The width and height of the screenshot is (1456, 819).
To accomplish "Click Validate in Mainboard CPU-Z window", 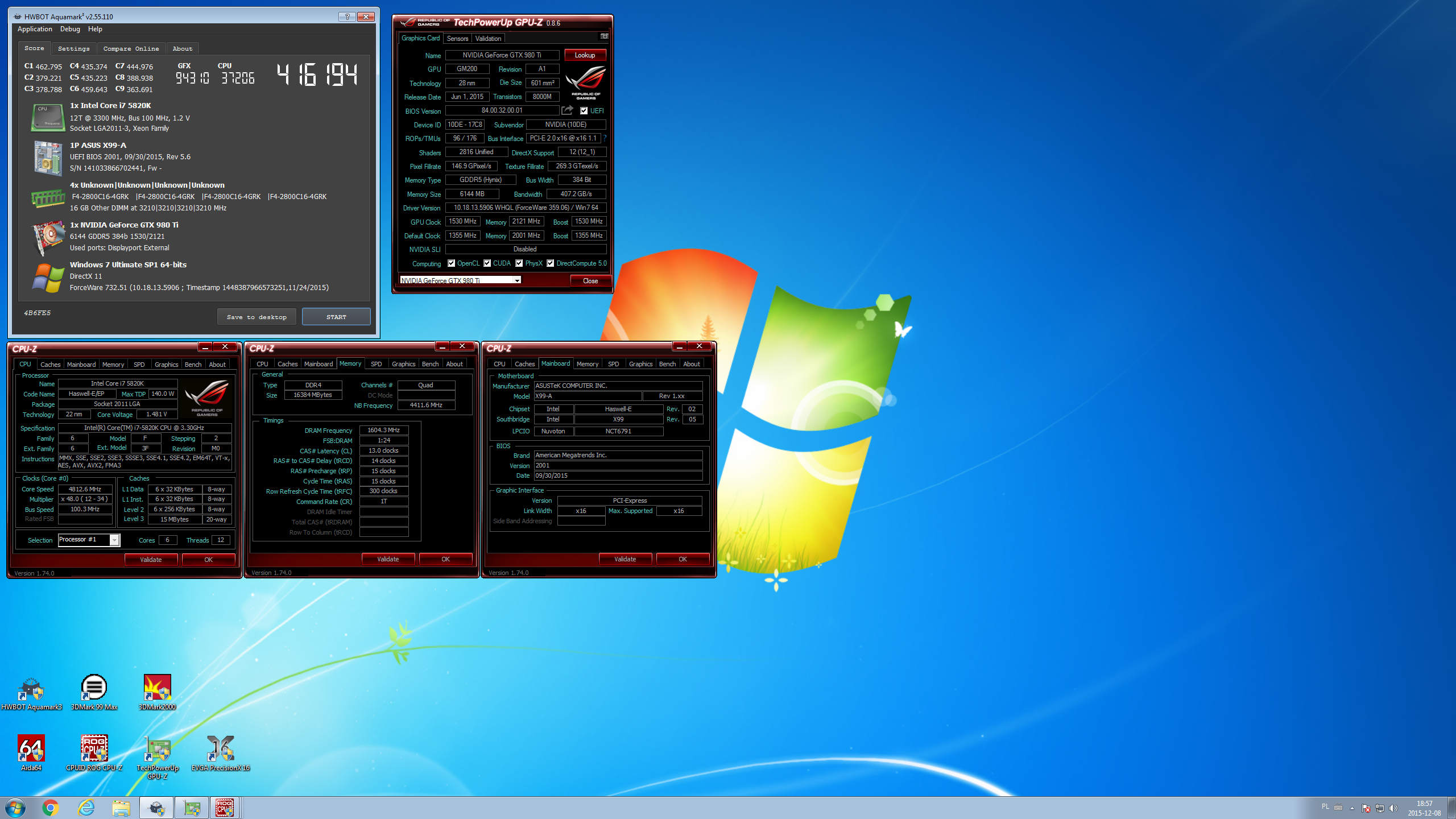I will click(625, 559).
